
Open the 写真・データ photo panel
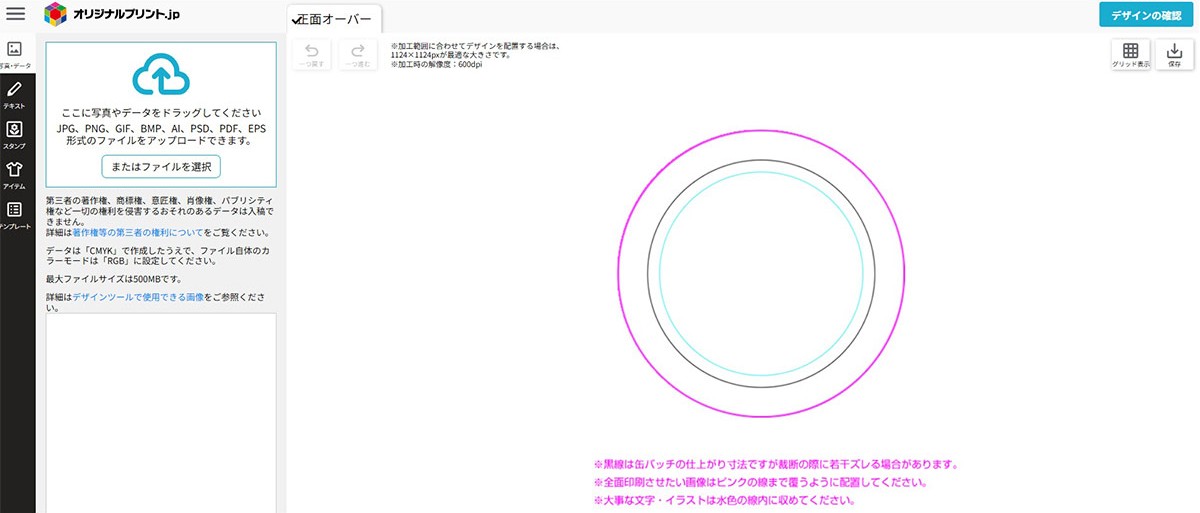(15, 54)
